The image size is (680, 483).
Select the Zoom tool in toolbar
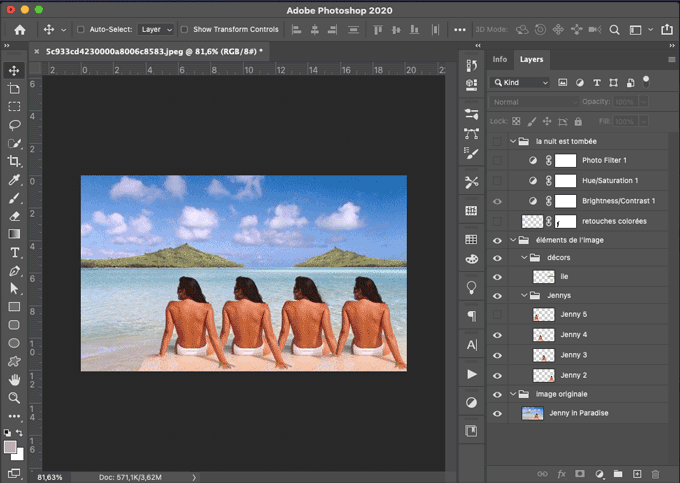(x=14, y=398)
